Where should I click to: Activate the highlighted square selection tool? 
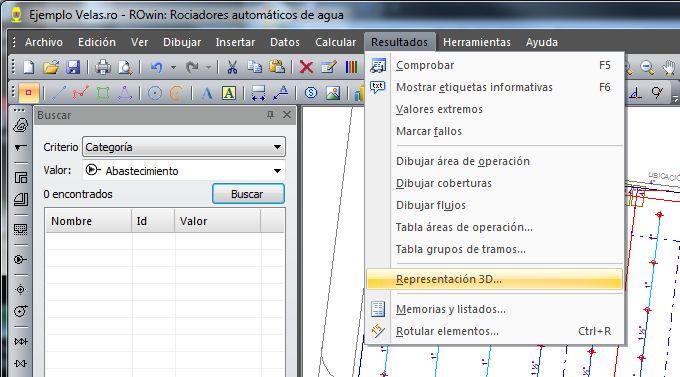pyautogui.click(x=29, y=93)
